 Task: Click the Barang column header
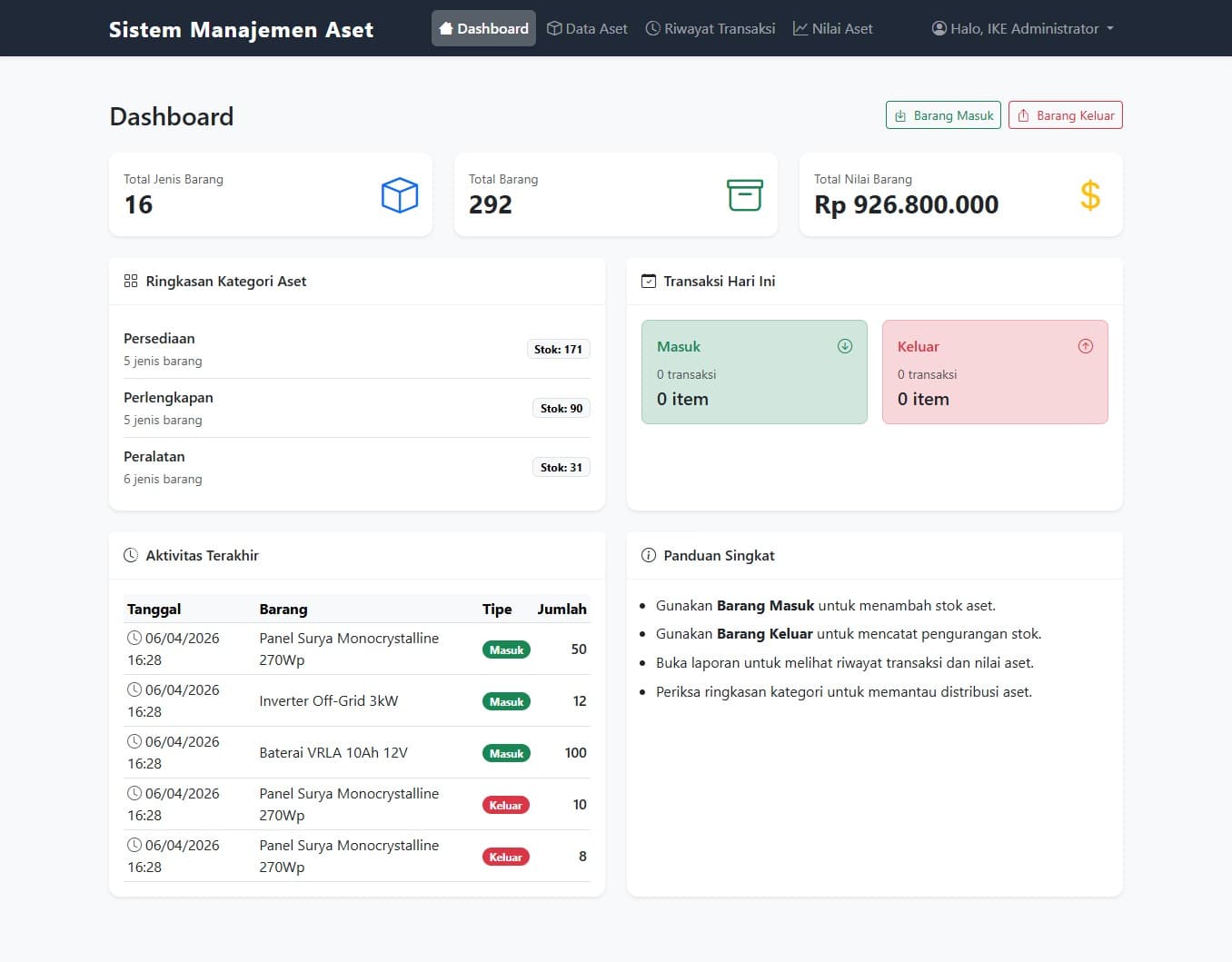tap(283, 609)
